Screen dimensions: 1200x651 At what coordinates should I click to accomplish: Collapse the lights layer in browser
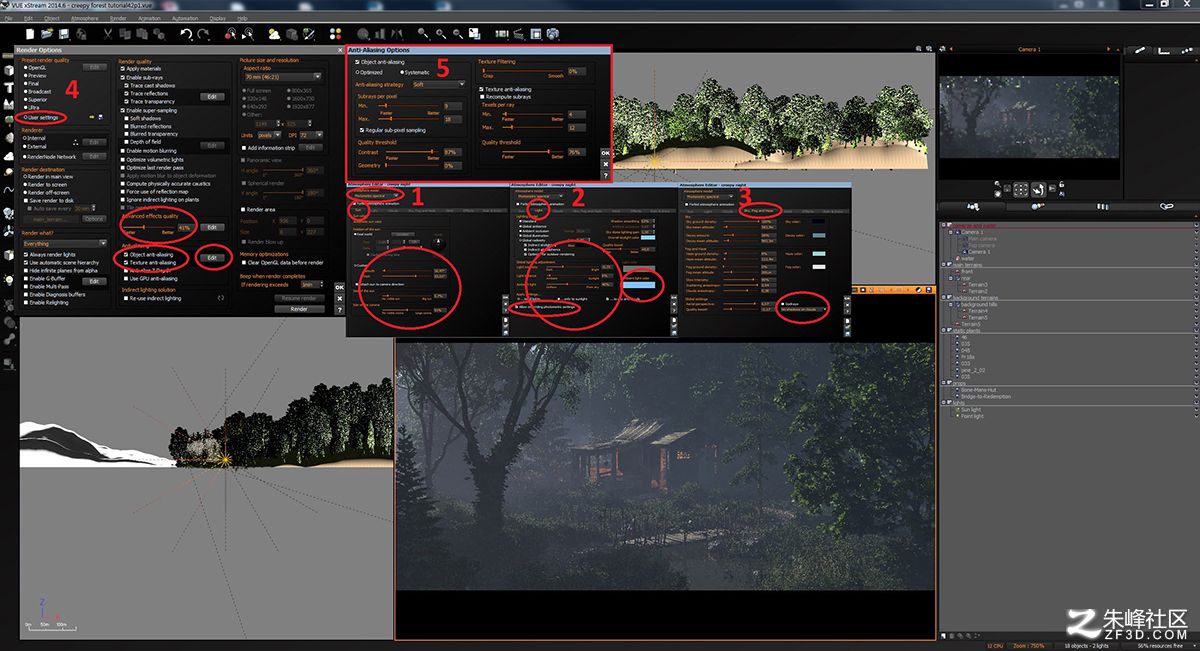click(x=945, y=402)
